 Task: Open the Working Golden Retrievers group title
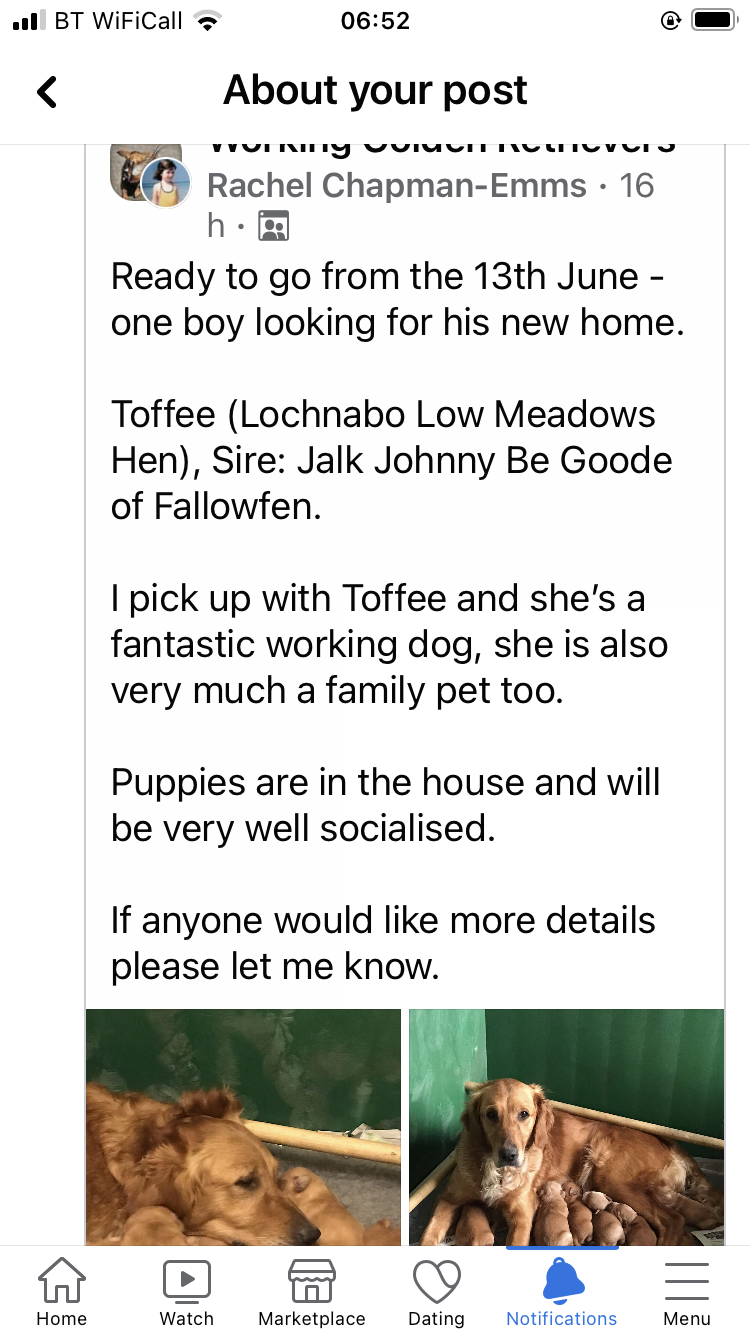tap(440, 148)
